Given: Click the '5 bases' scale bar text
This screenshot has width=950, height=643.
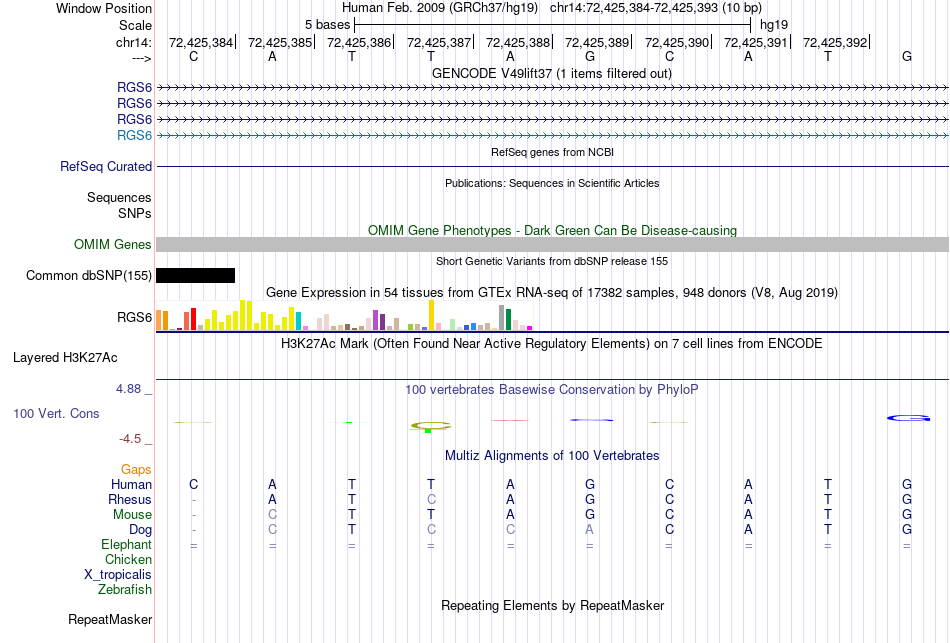Looking at the screenshot, I should [327, 25].
